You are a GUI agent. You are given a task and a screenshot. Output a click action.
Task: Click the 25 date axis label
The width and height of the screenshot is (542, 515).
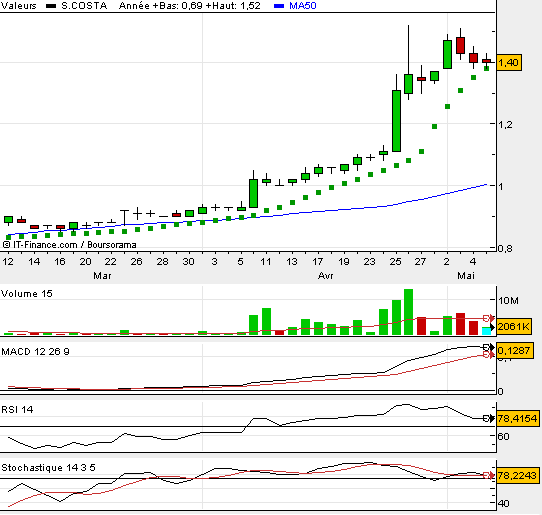(395, 262)
